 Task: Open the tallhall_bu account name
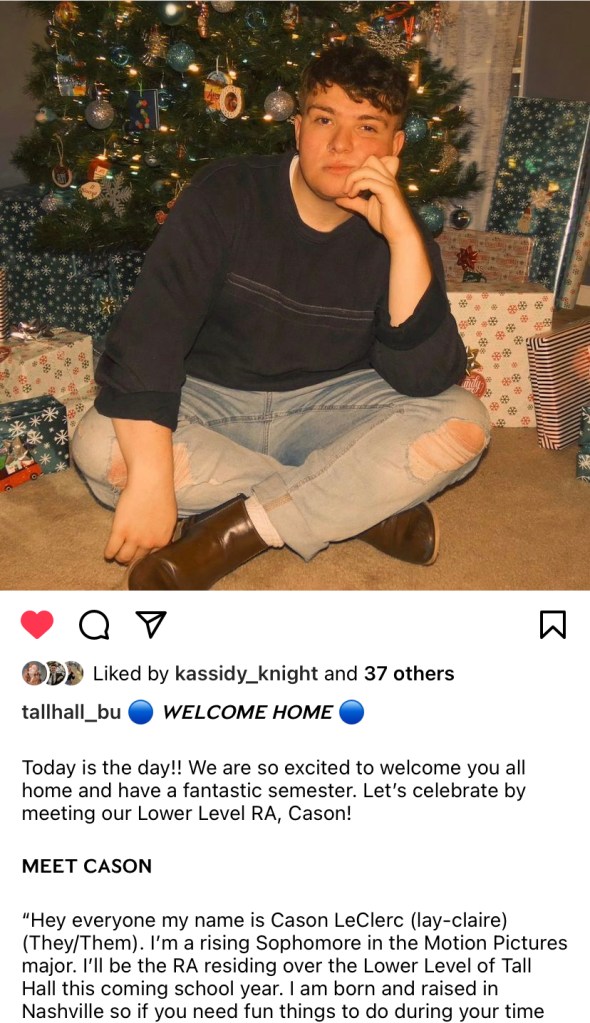pos(71,712)
